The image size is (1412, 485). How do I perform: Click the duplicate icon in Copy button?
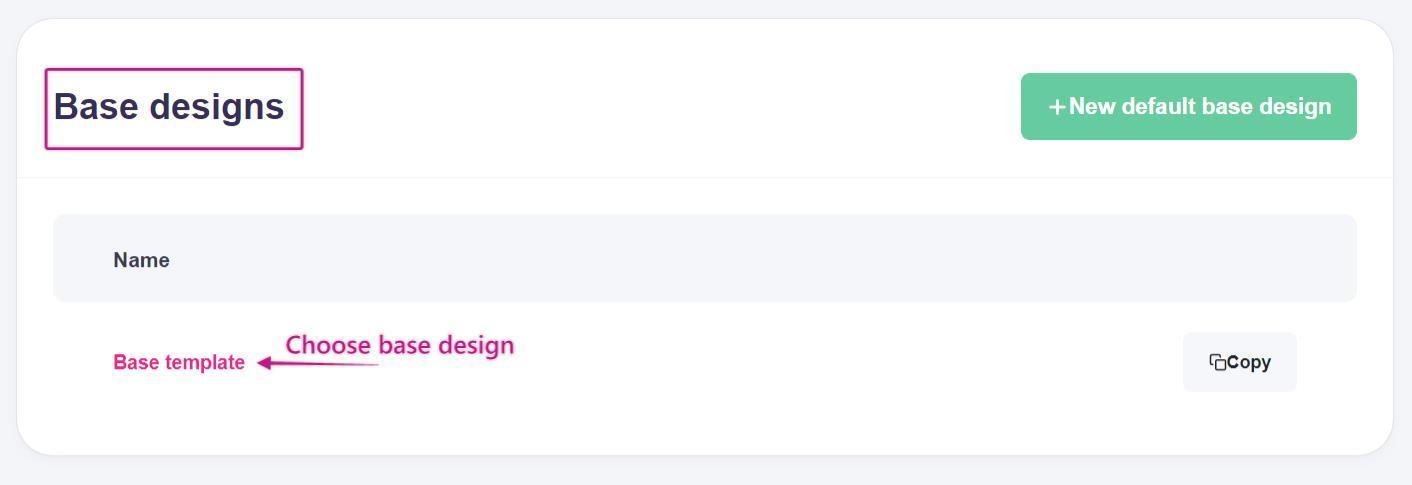(1217, 362)
